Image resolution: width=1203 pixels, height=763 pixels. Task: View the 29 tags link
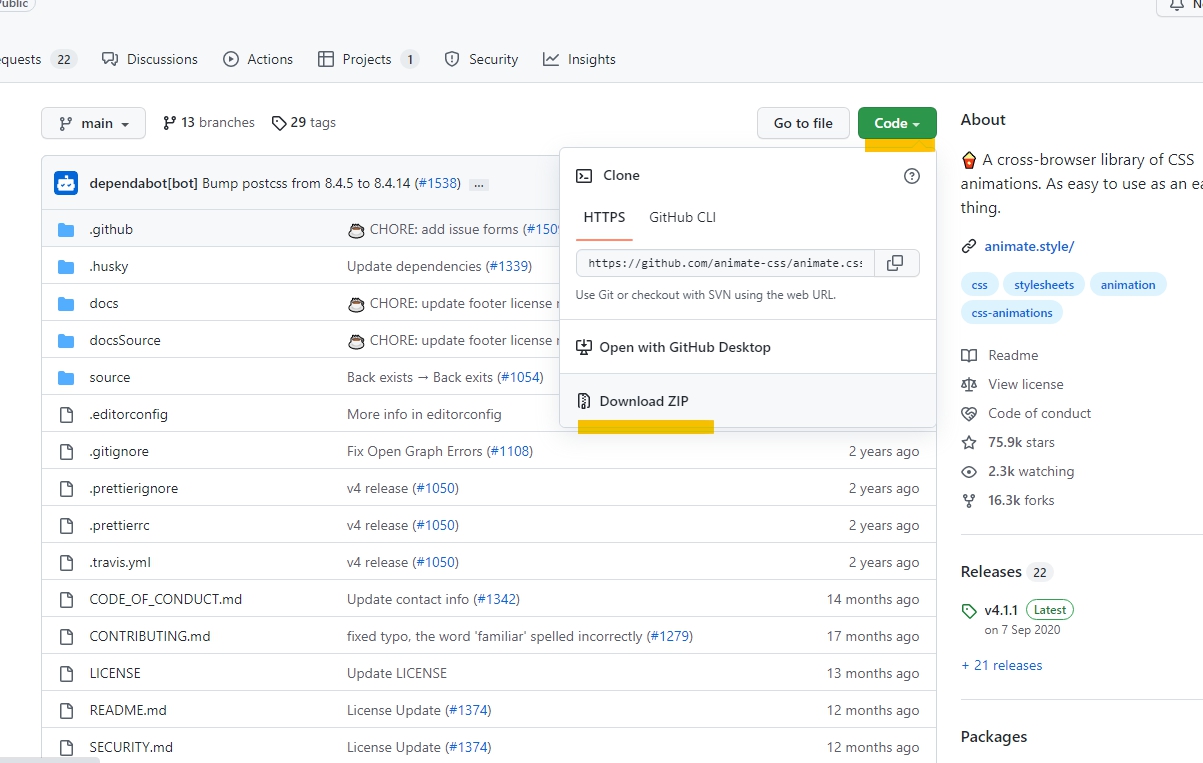point(303,122)
